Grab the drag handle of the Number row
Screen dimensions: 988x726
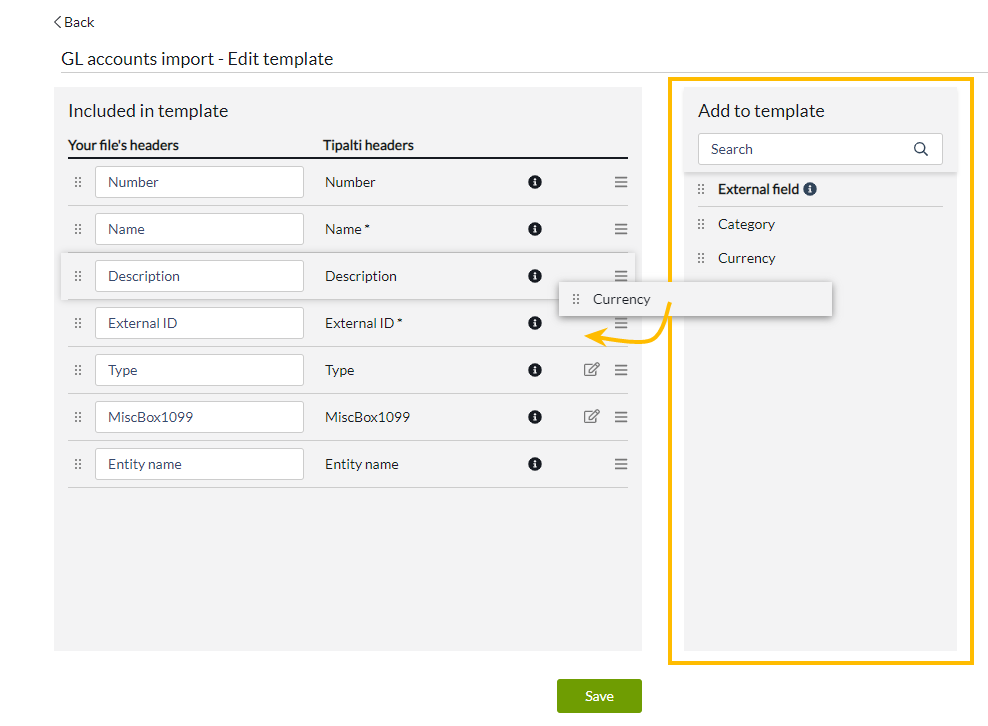click(78, 182)
